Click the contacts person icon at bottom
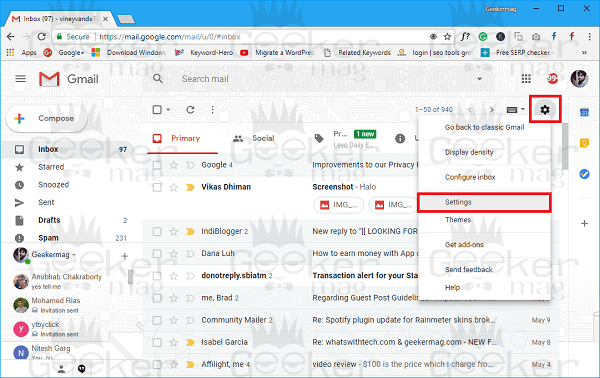 tap(61, 369)
